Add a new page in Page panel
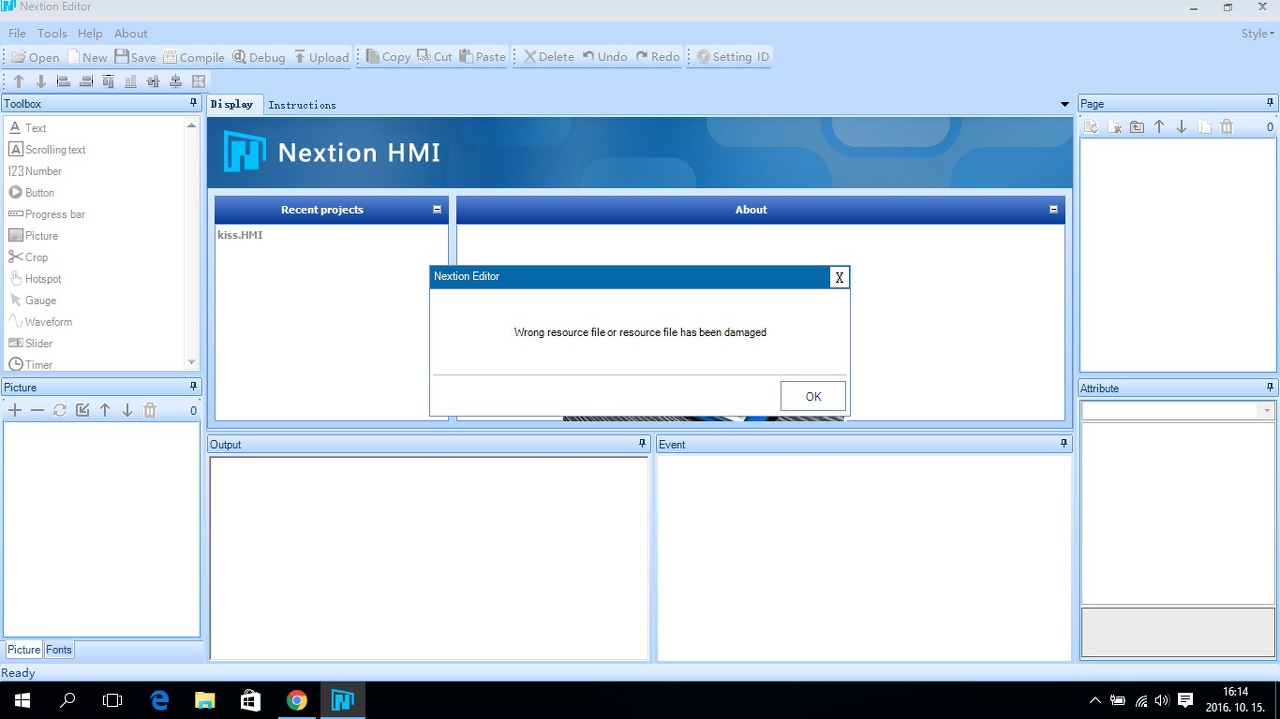1280x719 pixels. [x=1092, y=127]
